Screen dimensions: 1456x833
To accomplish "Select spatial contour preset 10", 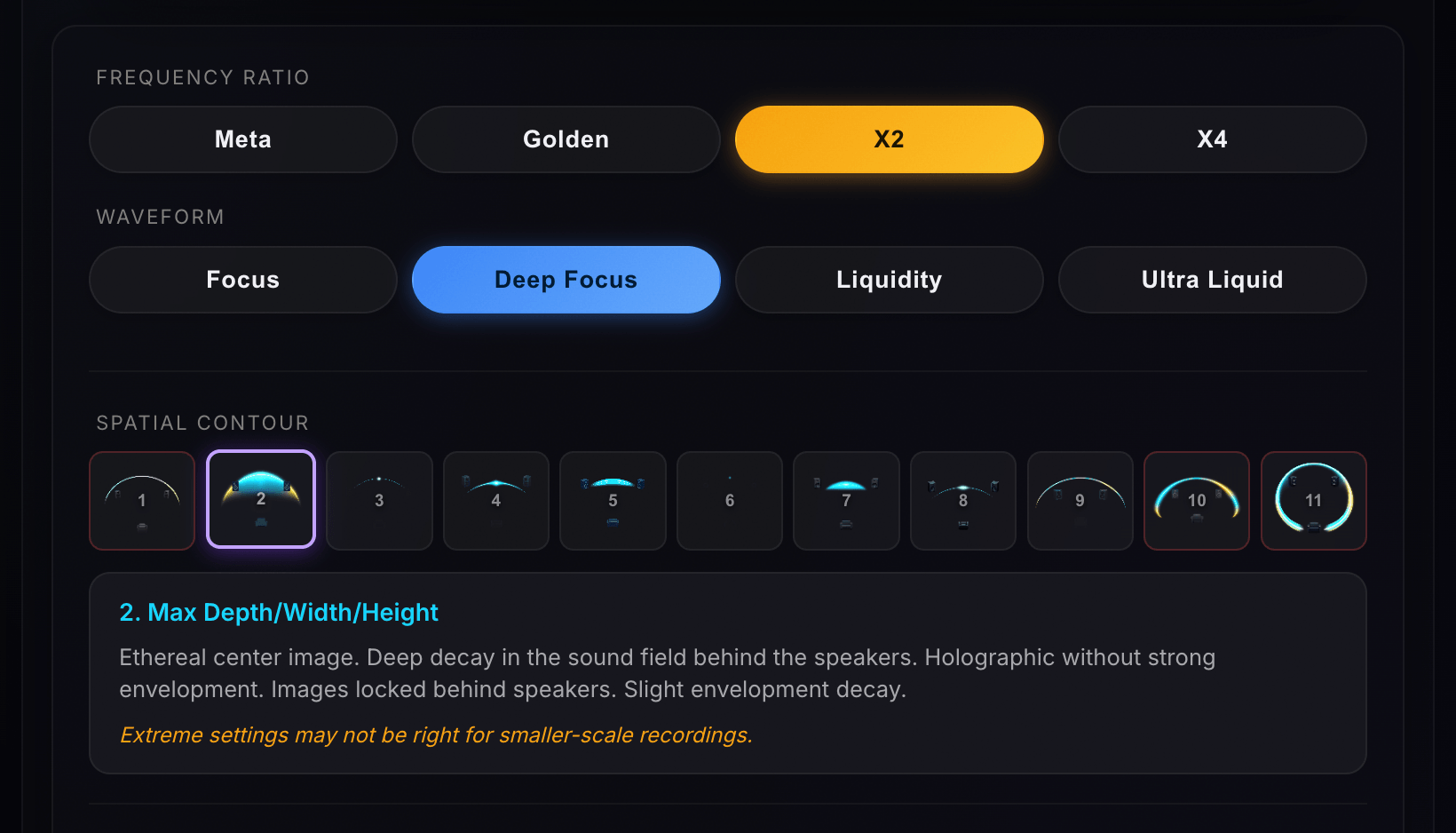I will 1197,501.
